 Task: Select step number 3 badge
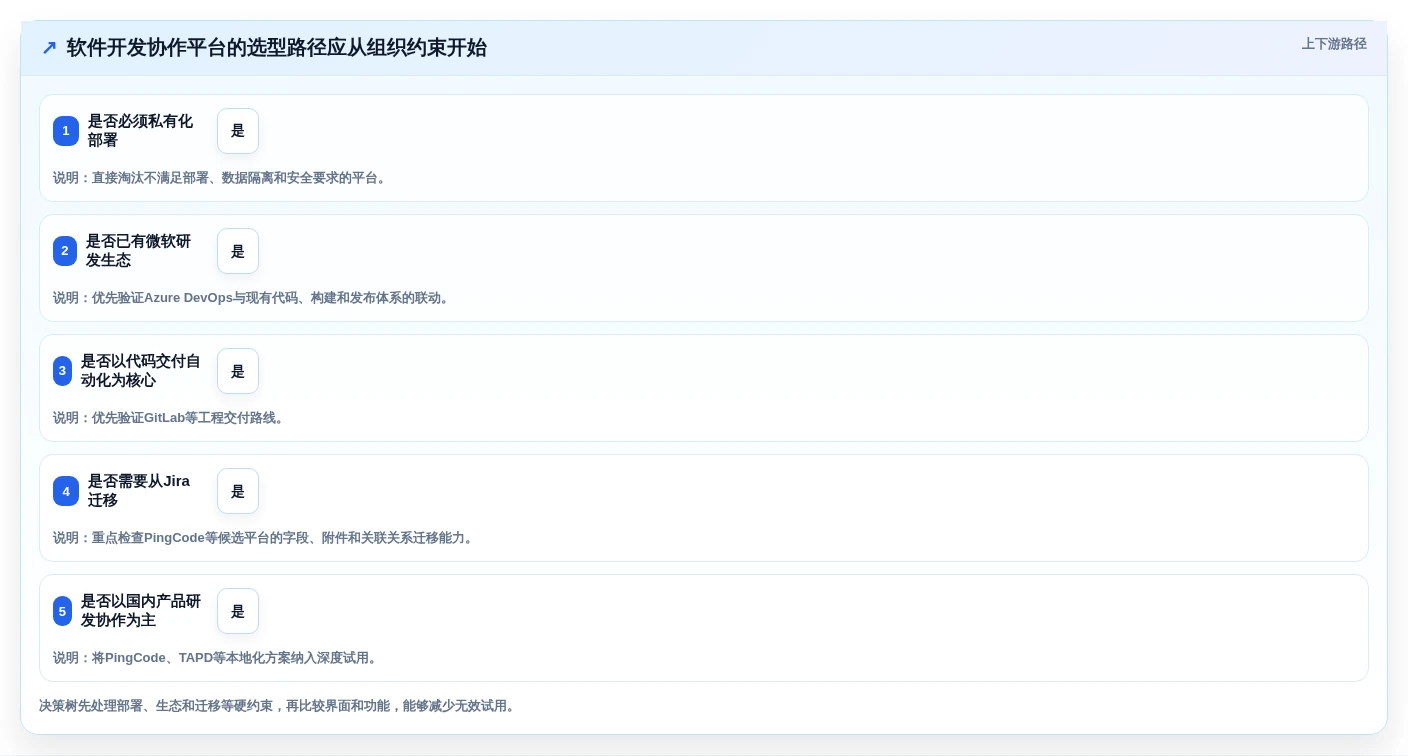pyautogui.click(x=62, y=371)
